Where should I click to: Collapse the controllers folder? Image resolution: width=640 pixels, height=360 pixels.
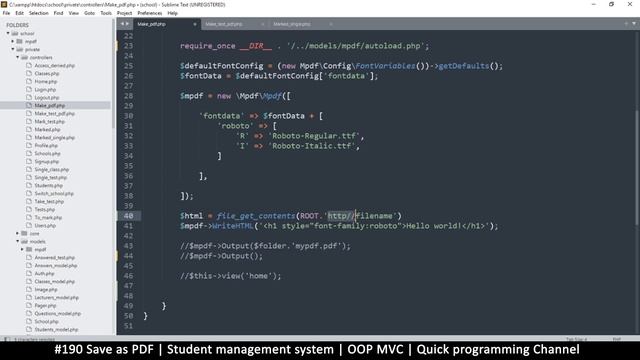pyautogui.click(x=18, y=58)
